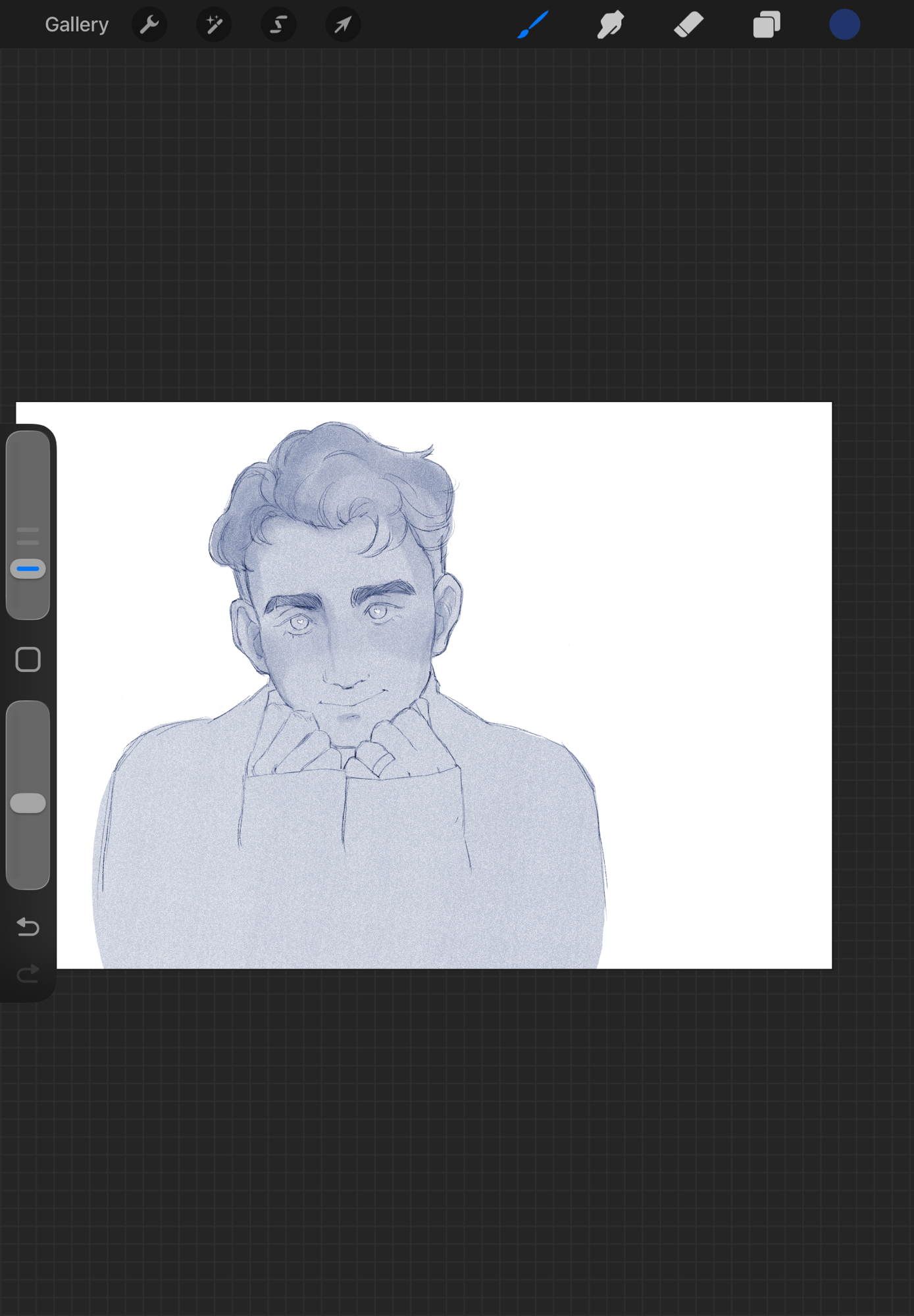Open the Adjustments magic wand menu
Image resolution: width=914 pixels, height=1316 pixels.
214,25
